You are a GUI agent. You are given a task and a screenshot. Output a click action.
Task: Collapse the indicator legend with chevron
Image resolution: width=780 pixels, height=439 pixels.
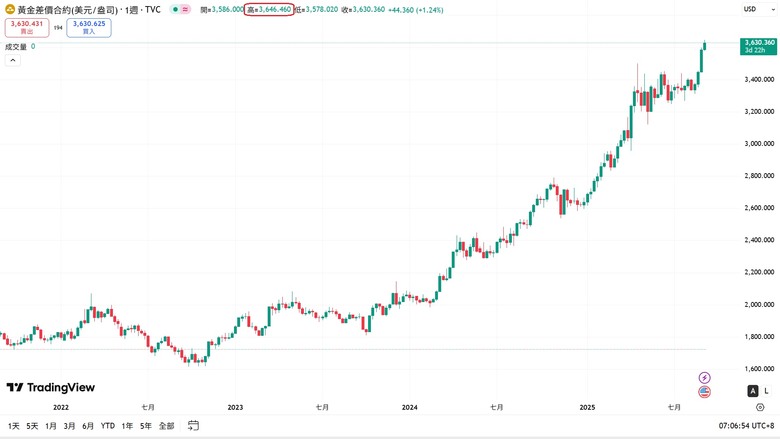click(x=13, y=60)
